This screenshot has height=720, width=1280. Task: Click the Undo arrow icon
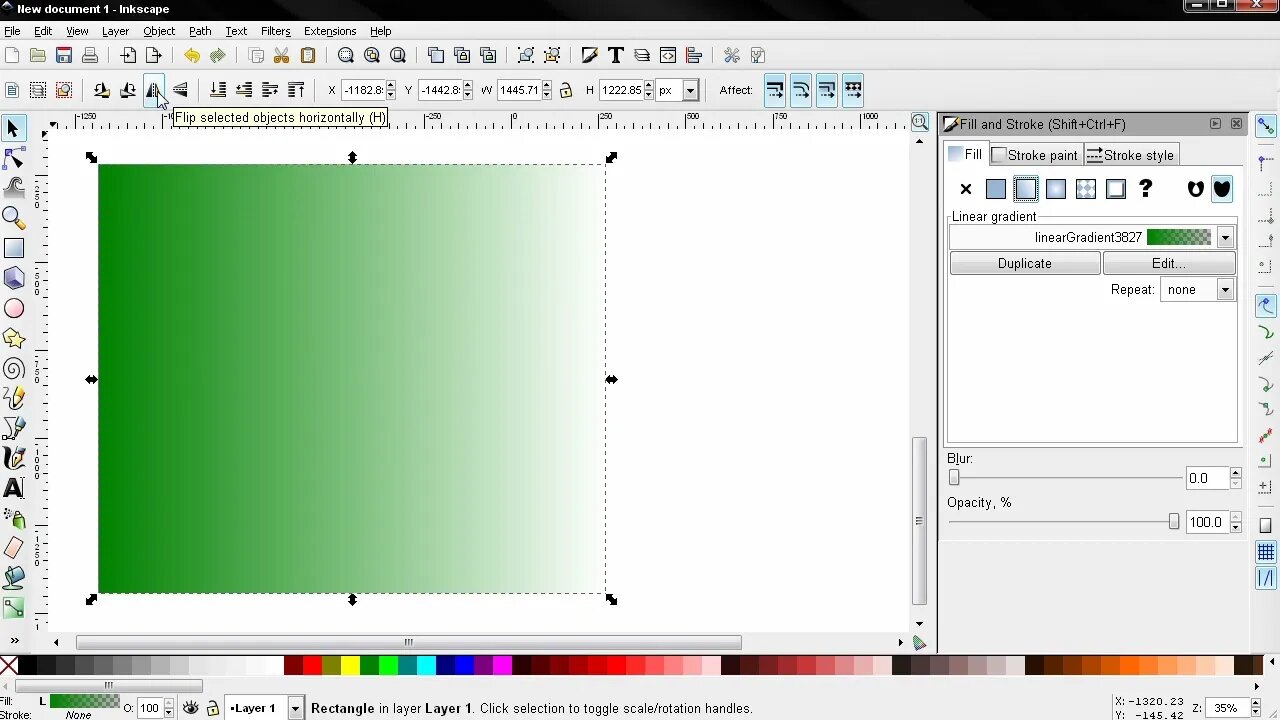192,55
